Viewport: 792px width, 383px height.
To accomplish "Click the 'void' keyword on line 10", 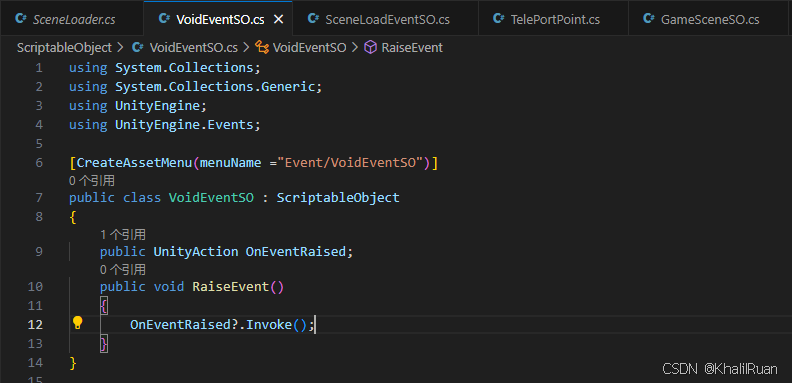I will [x=169, y=287].
